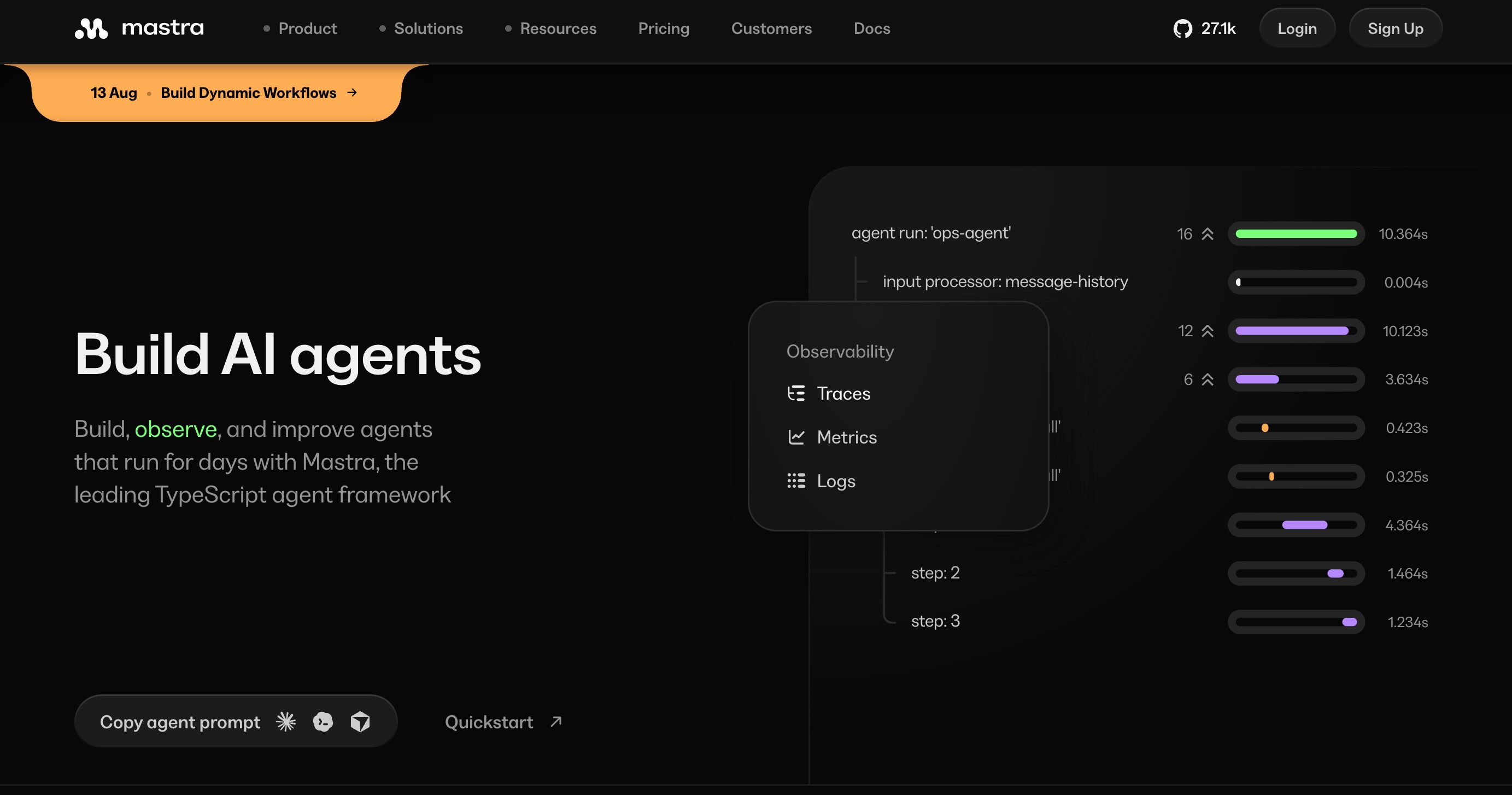Click the Logs list icon
The image size is (1512, 795).
coord(796,481)
